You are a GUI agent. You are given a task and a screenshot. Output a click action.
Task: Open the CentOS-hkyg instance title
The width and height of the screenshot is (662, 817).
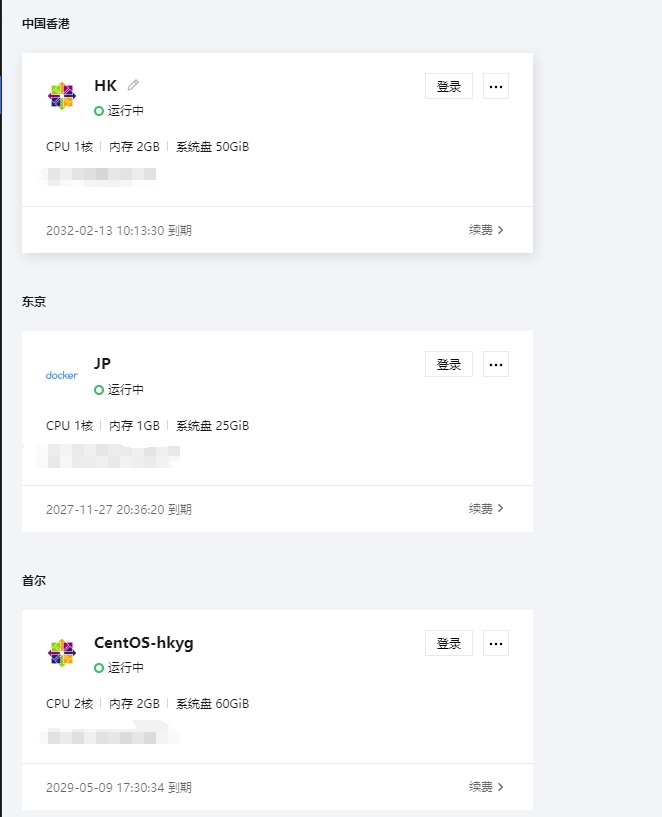tap(144, 643)
